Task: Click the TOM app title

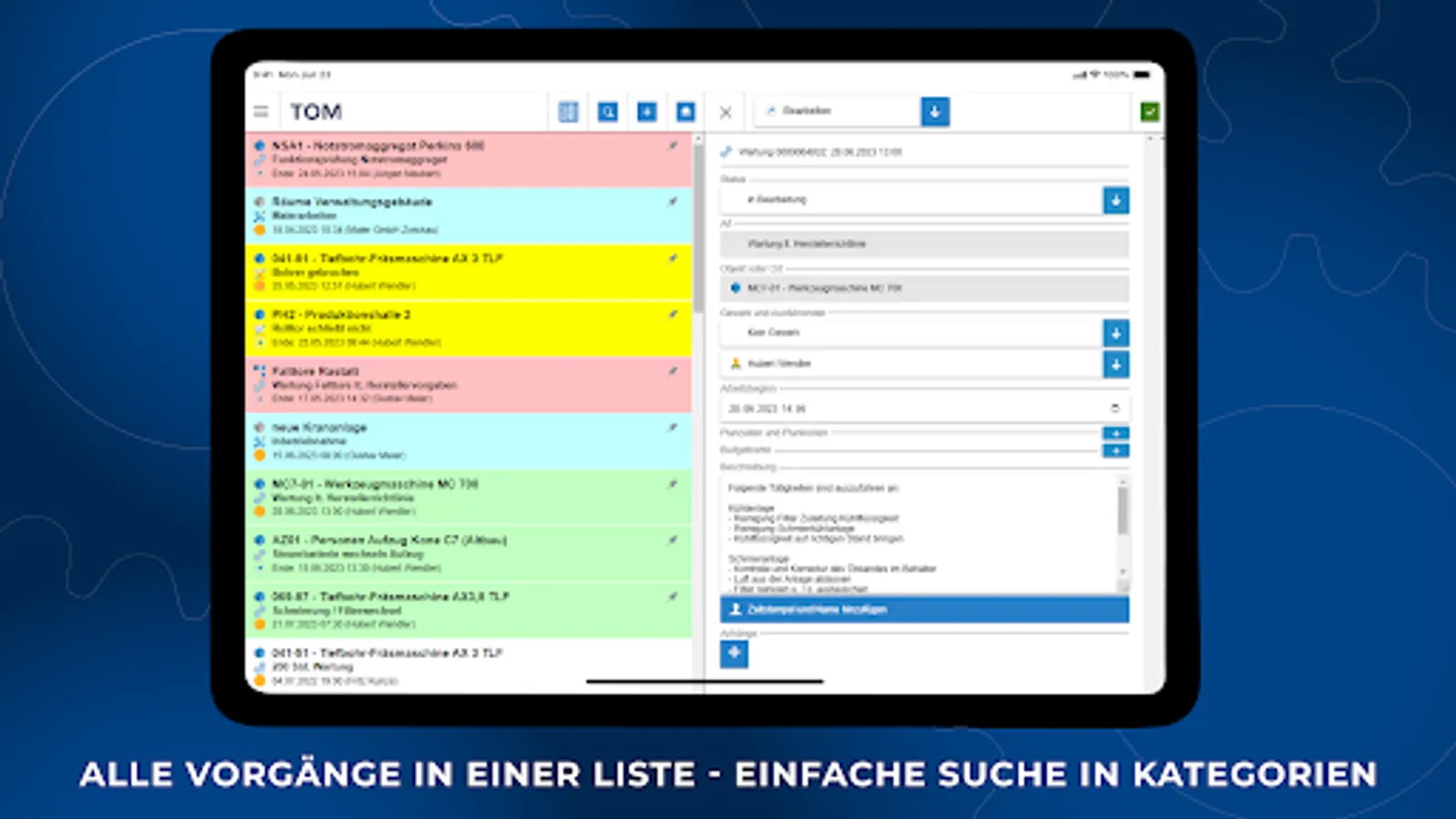Action: pos(316,112)
